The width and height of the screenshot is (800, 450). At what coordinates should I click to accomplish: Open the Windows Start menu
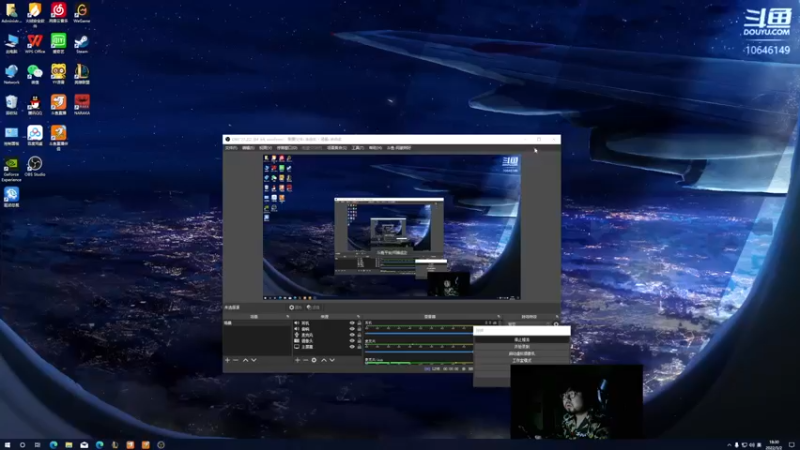tap(7, 445)
